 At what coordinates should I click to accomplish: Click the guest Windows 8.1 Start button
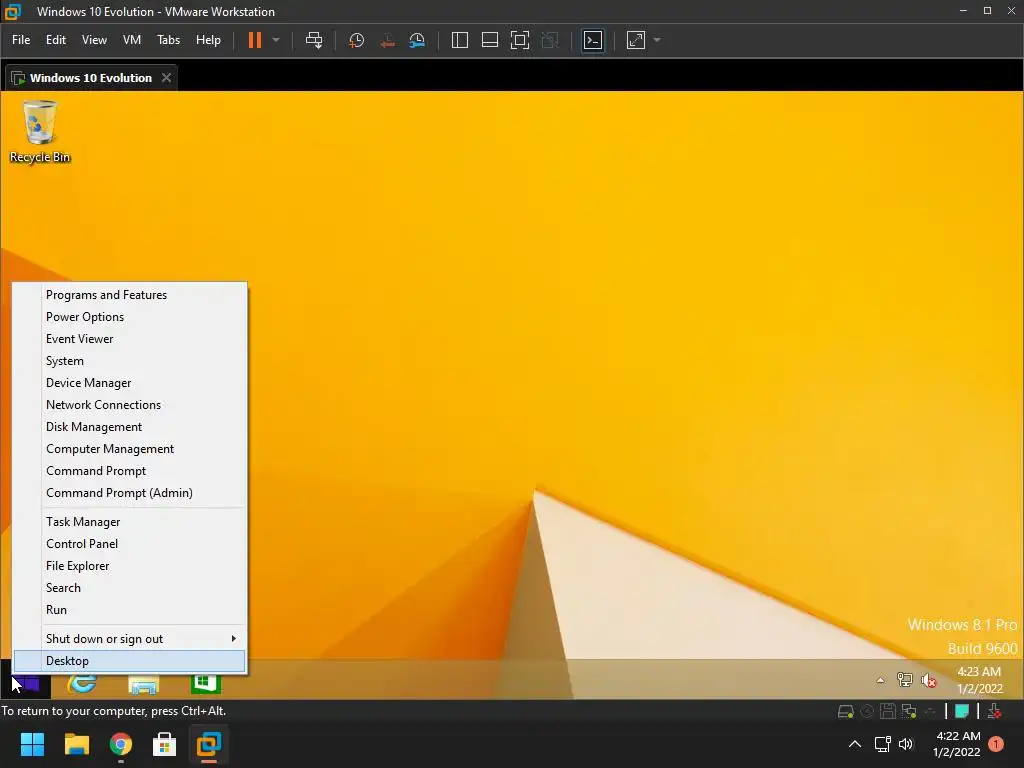pyautogui.click(x=26, y=684)
